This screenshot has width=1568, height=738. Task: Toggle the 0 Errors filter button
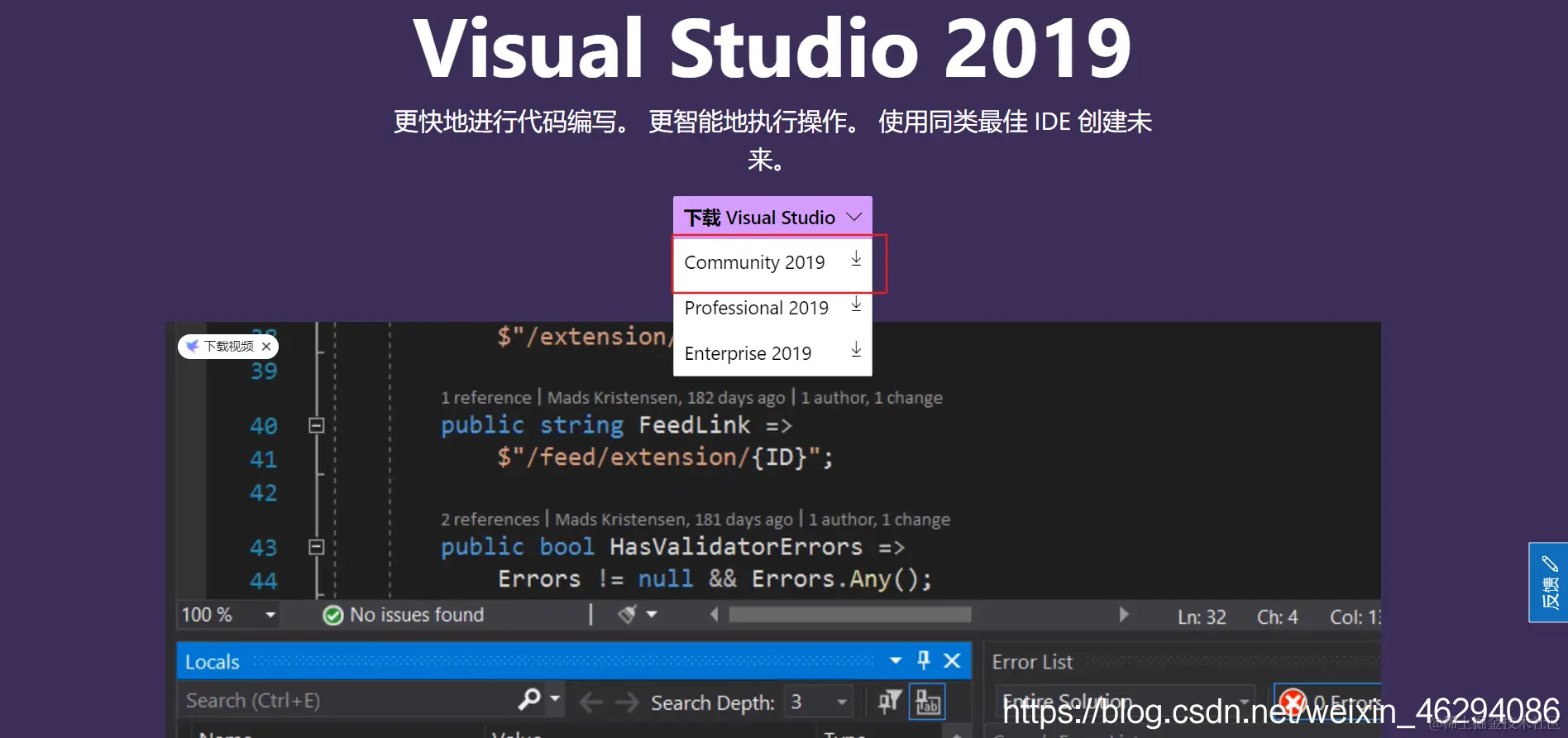point(1328,702)
